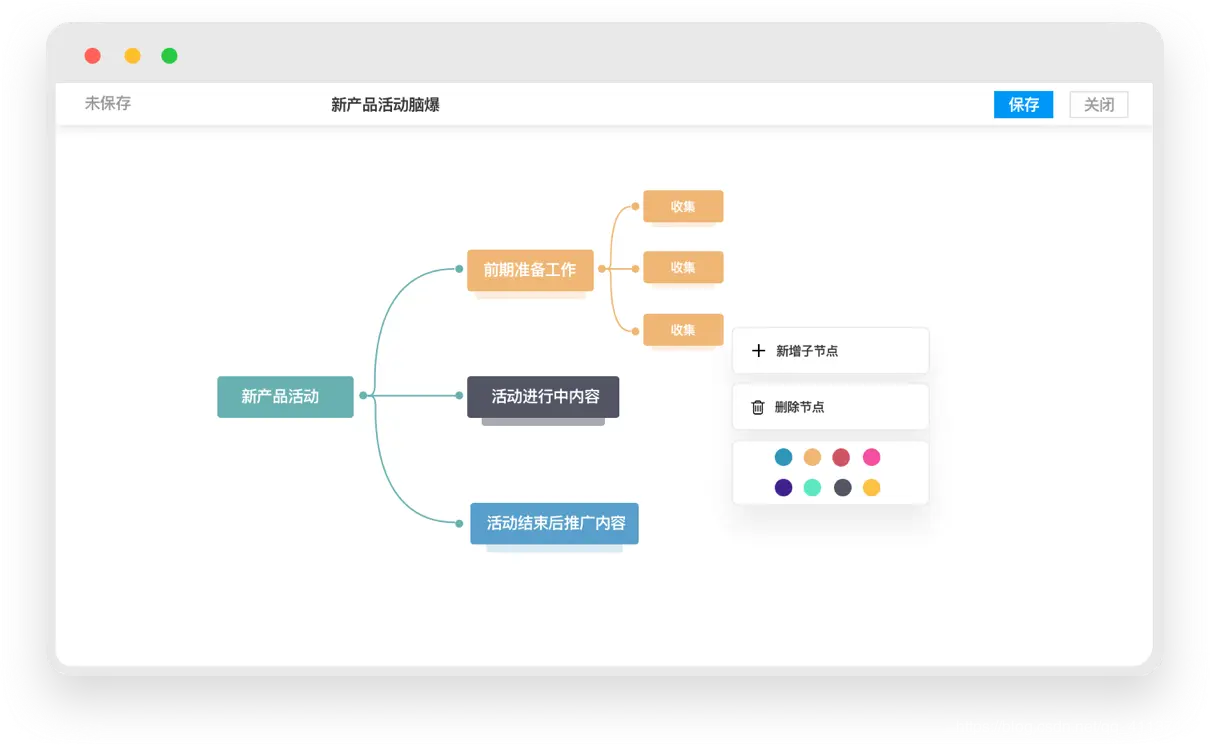Image resolution: width=1210 pixels, height=746 pixels.
Task: Click the 未保存 status text
Action: pyautogui.click(x=108, y=103)
